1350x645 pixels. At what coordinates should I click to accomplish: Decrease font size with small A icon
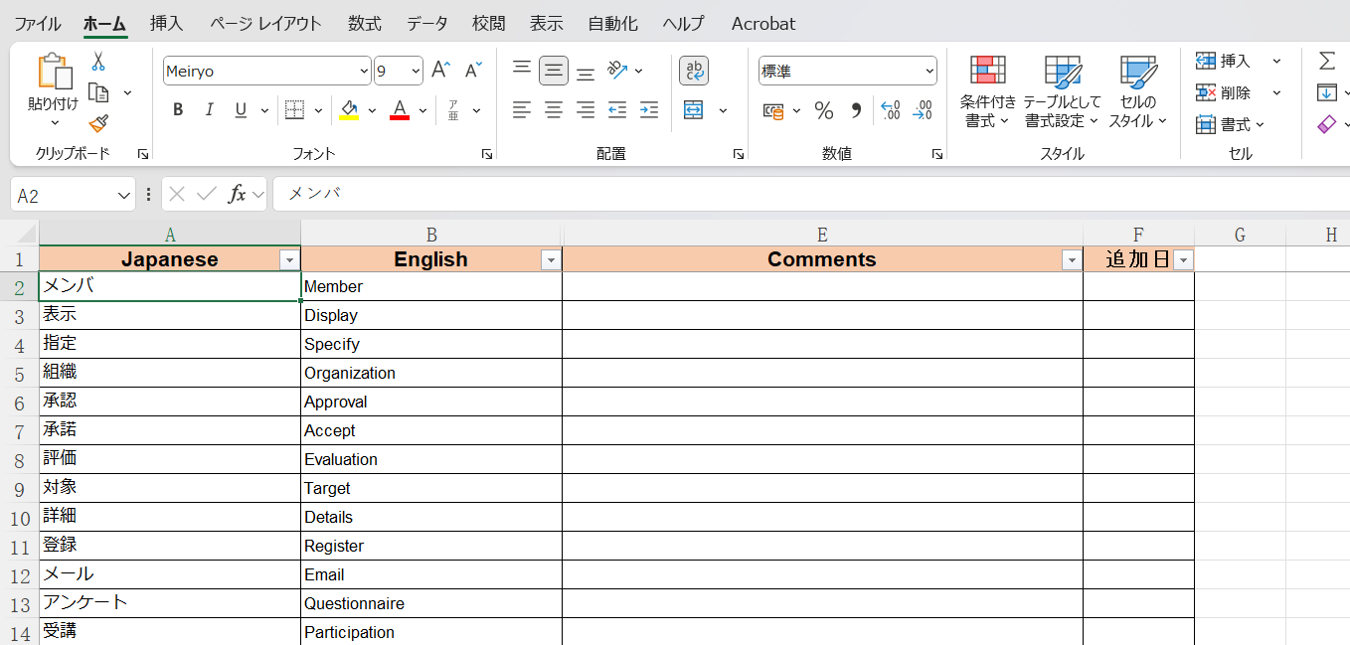473,71
